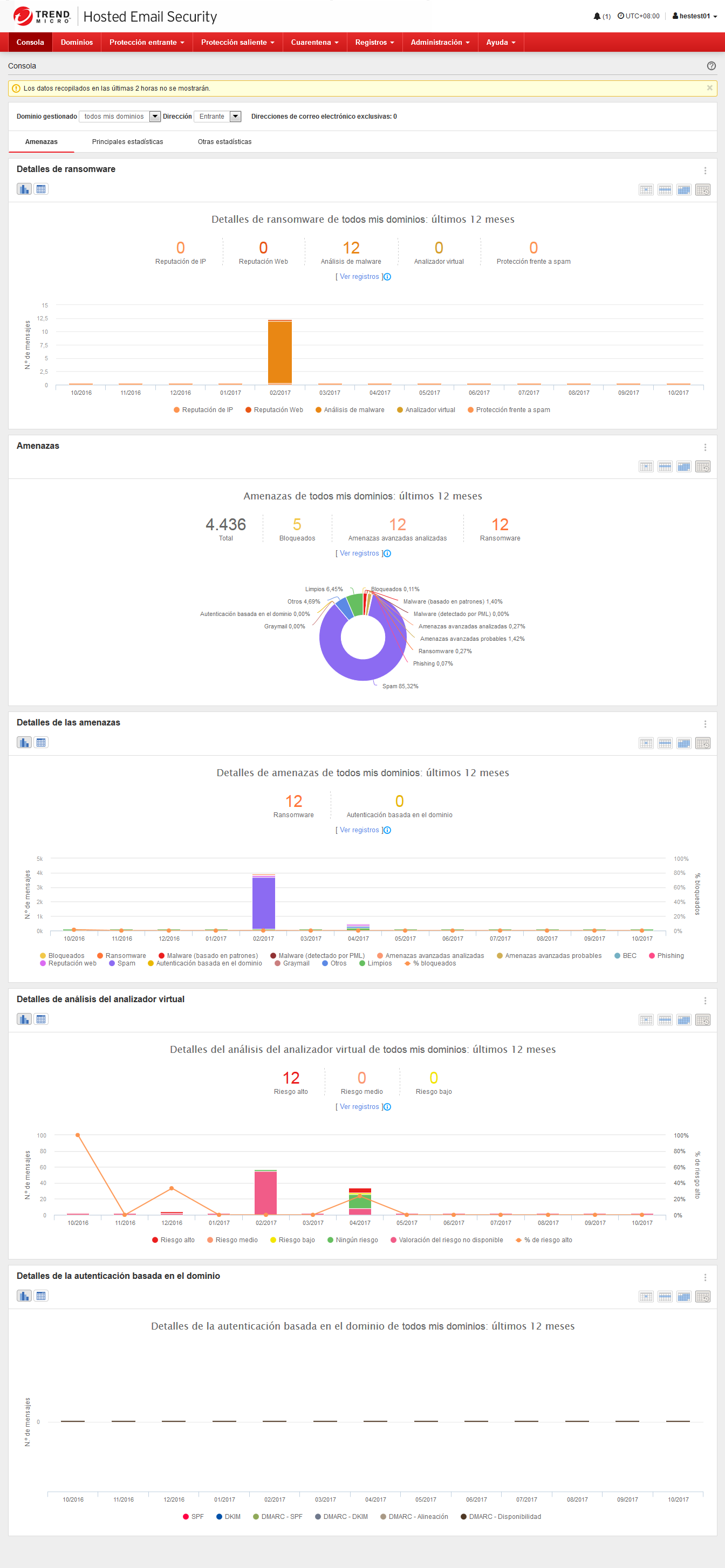
Task: Switch to Principales estadísticas tab
Action: (127, 142)
